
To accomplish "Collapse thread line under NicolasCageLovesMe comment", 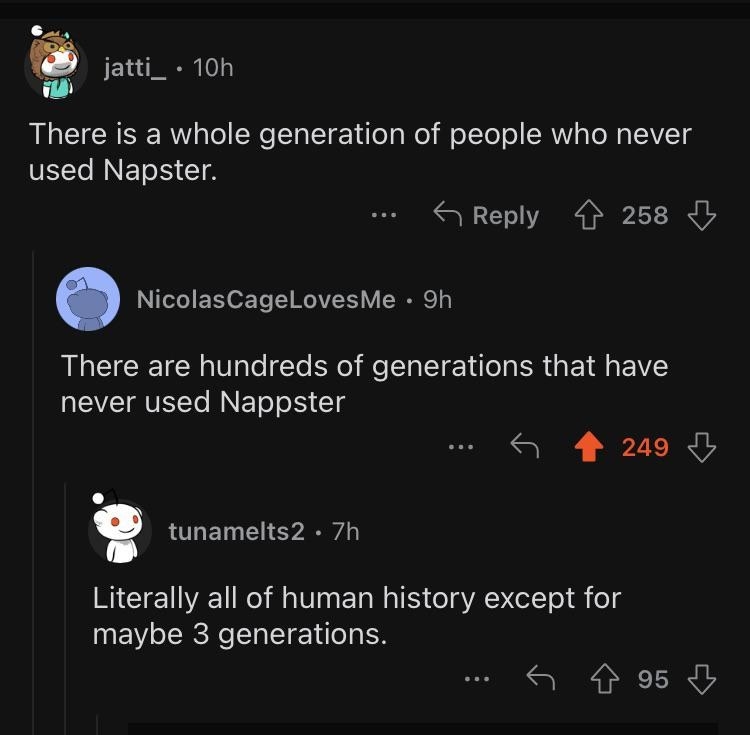I will [66, 600].
